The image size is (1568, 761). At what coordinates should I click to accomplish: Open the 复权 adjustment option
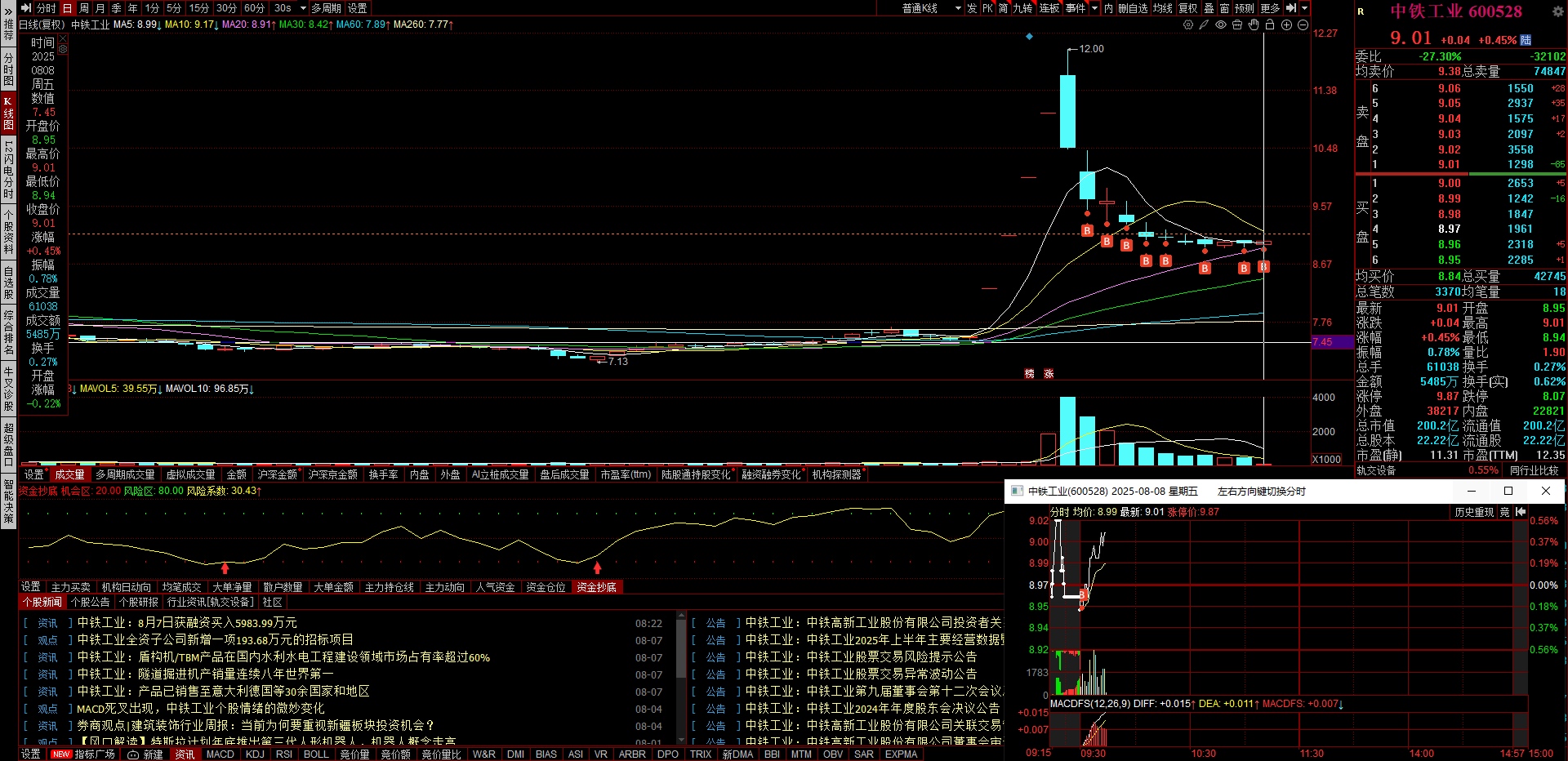[1187, 8]
